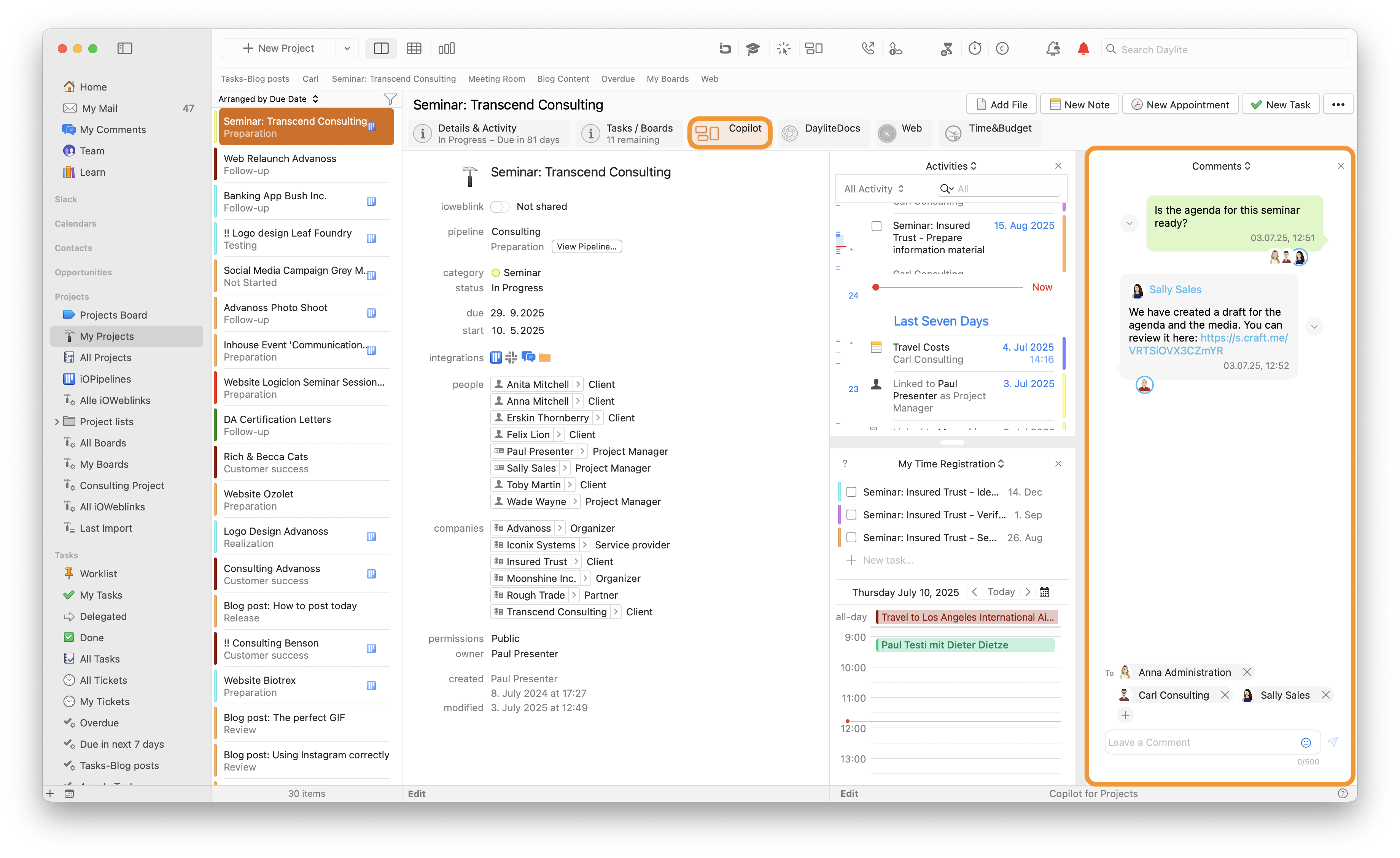Close the Activities panel

coord(1058,166)
